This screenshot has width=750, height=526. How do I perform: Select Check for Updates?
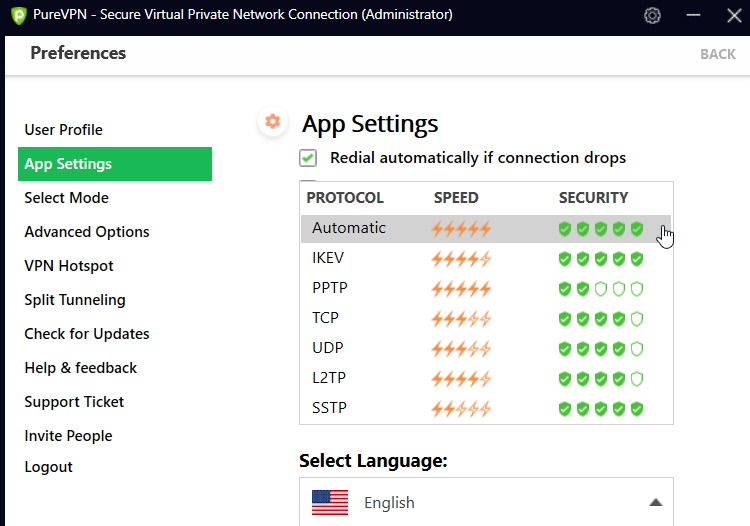pyautogui.click(x=87, y=334)
